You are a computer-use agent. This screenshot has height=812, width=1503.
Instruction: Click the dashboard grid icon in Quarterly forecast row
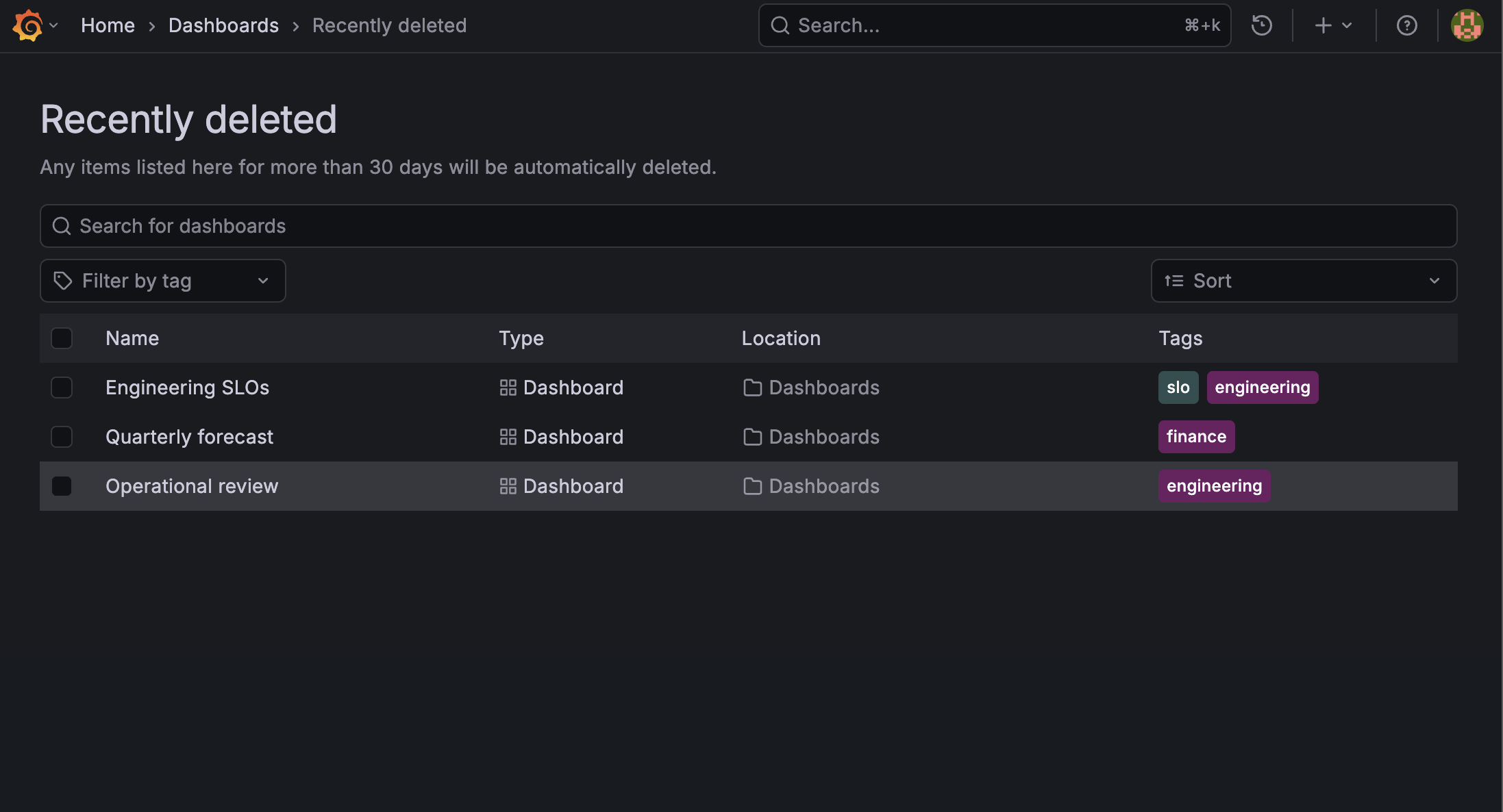point(508,437)
